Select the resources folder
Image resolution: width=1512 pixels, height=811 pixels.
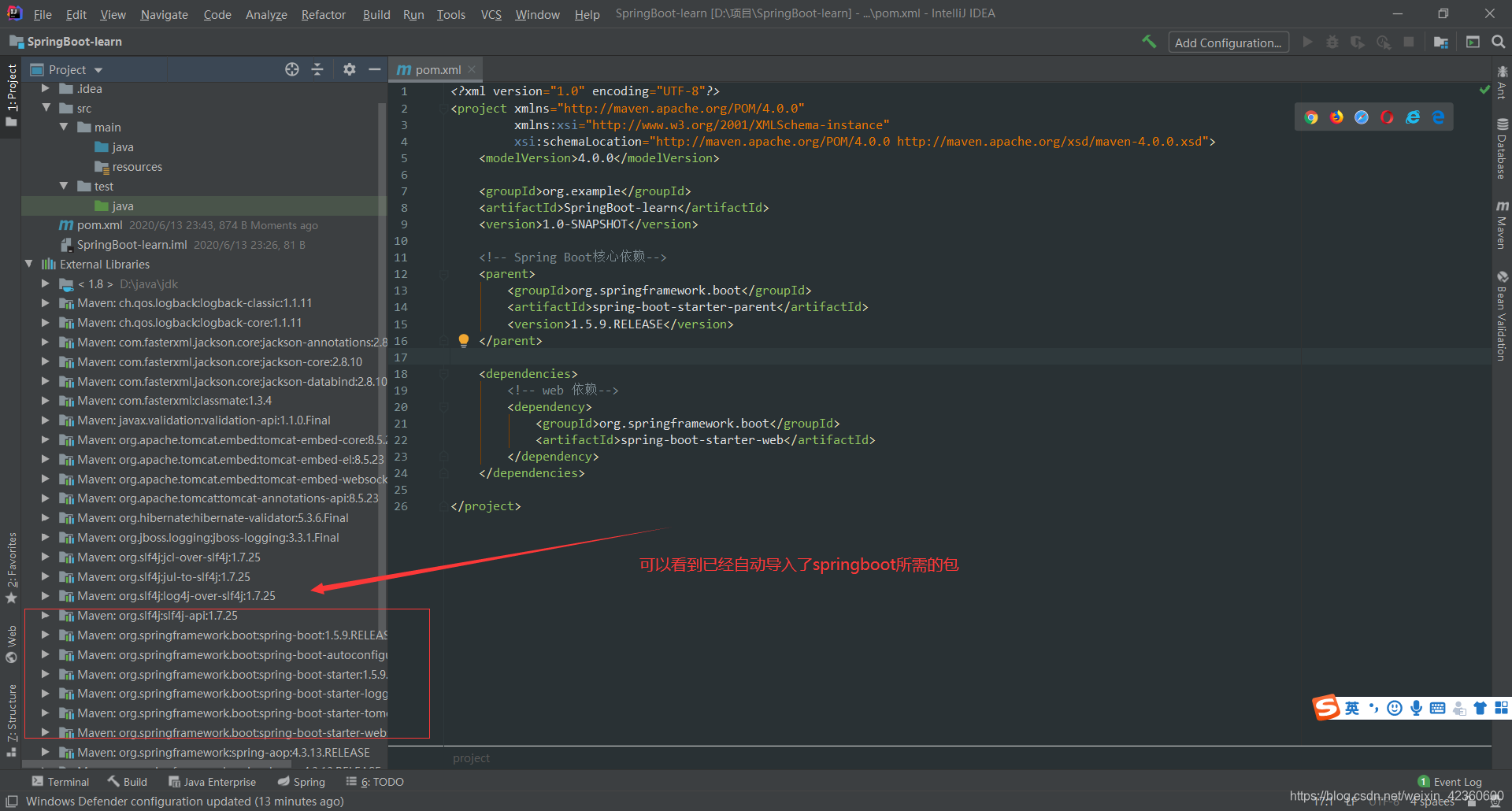[137, 167]
